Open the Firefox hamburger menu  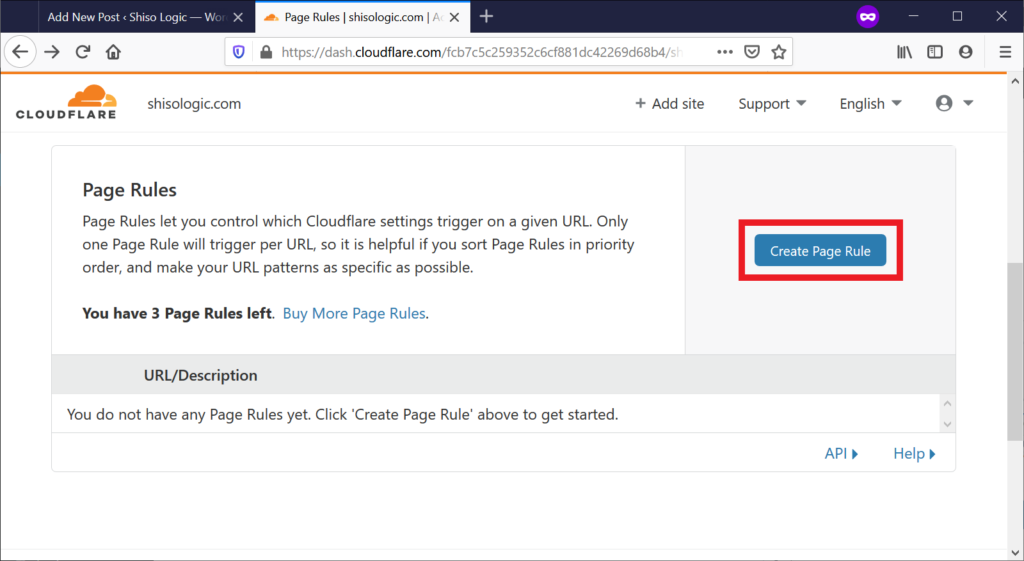[1005, 52]
